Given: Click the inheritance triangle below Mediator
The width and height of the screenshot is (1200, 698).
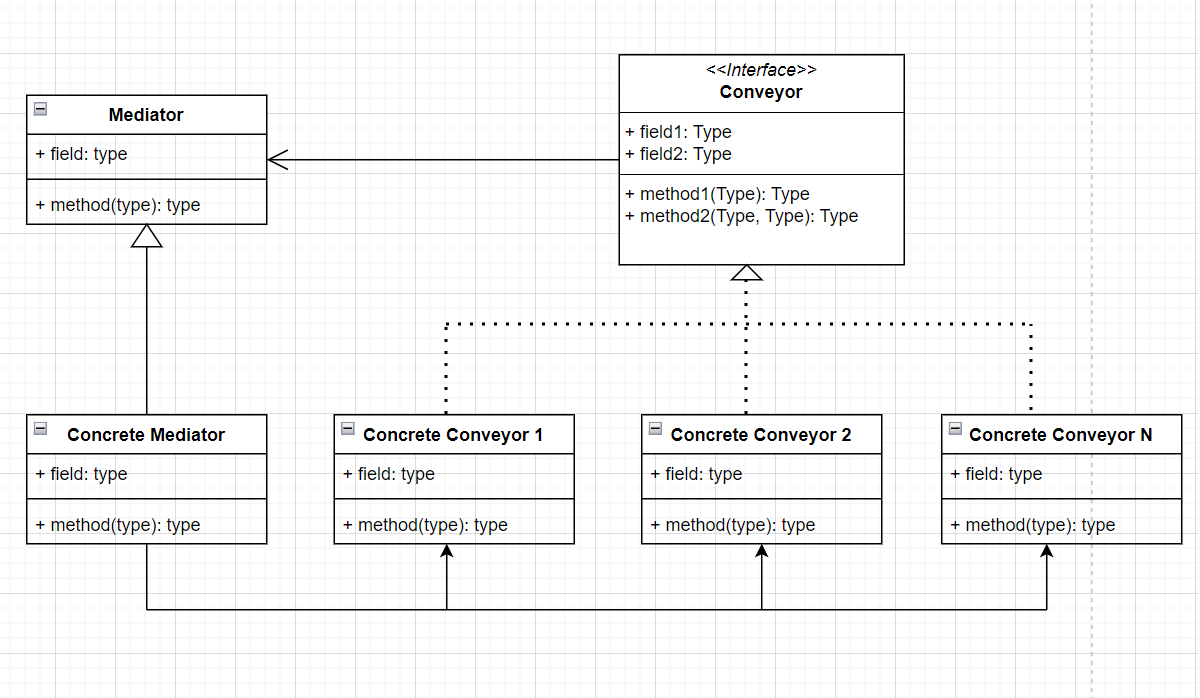Looking at the screenshot, I should coord(148,235).
